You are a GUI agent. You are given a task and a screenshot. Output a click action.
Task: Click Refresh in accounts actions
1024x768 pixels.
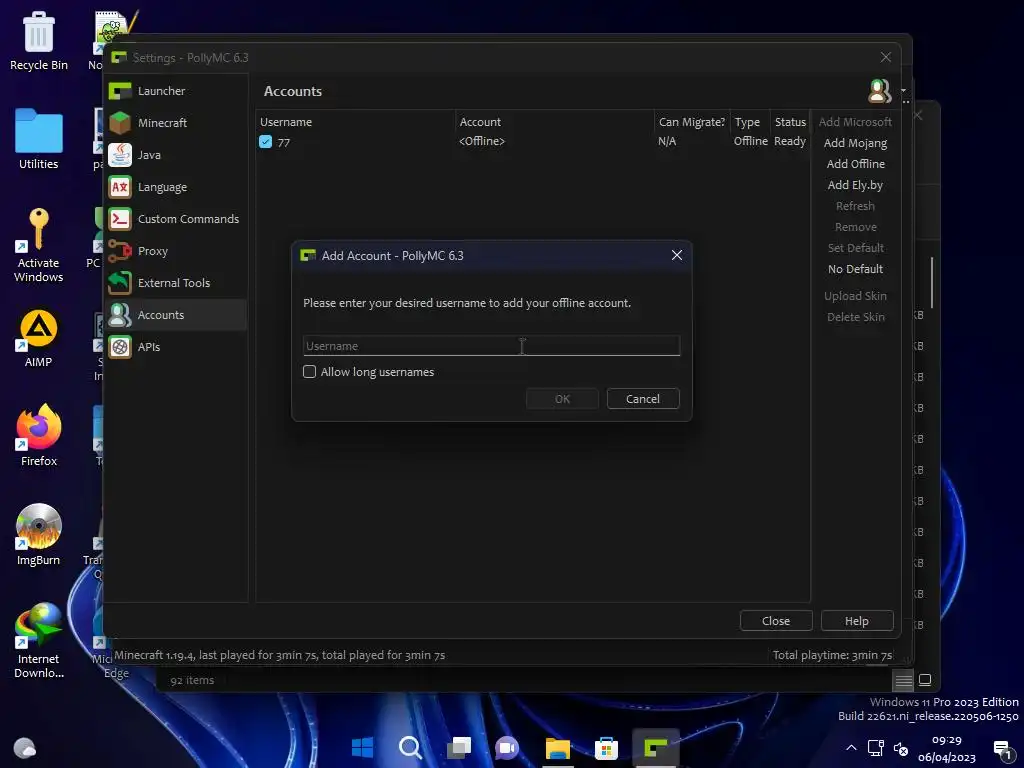[855, 206]
